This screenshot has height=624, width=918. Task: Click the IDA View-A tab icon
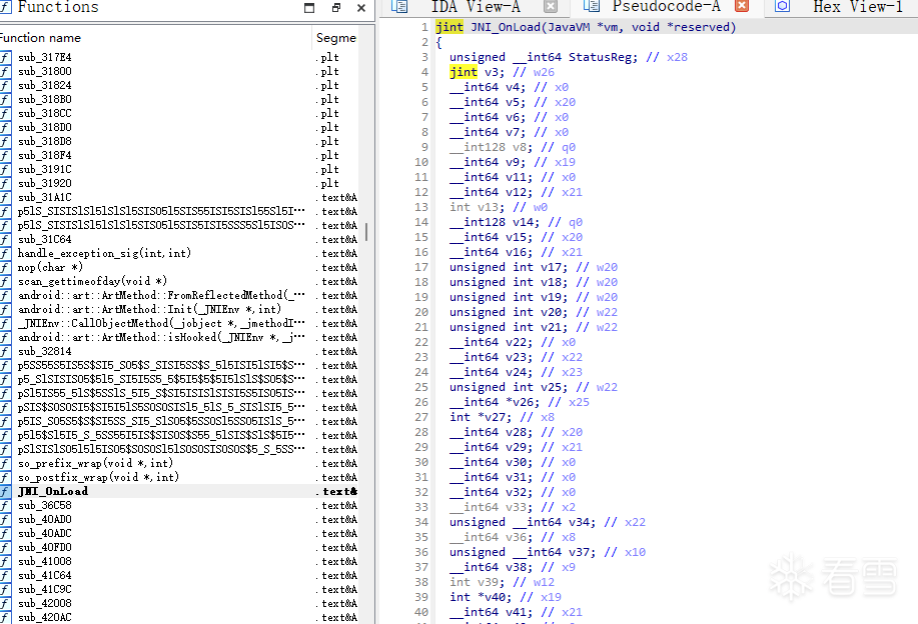(399, 6)
